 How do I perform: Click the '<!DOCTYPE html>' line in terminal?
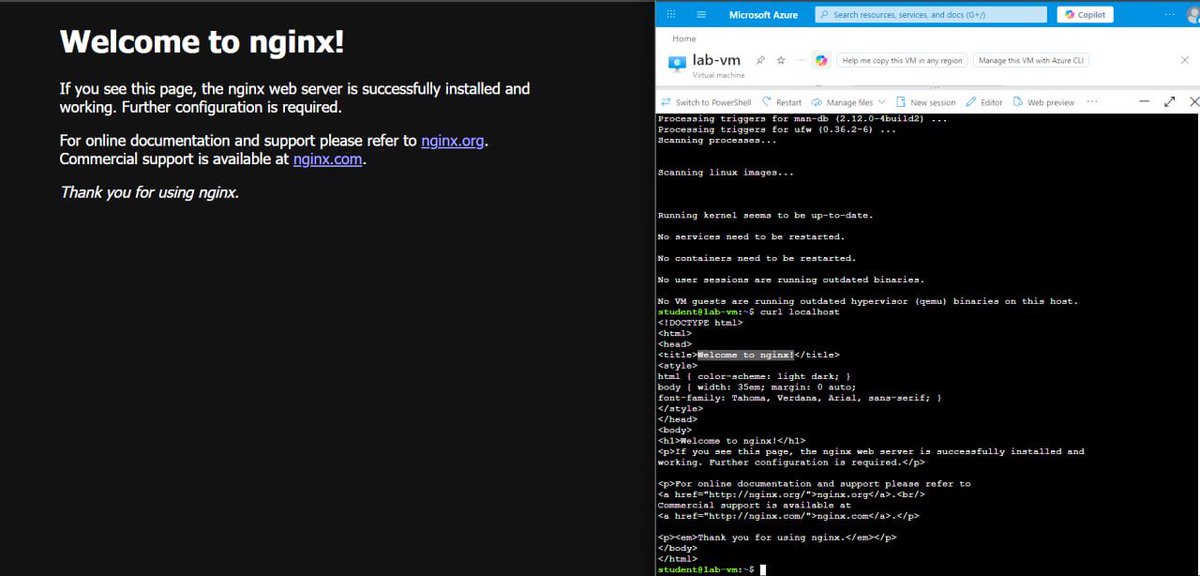coord(700,323)
